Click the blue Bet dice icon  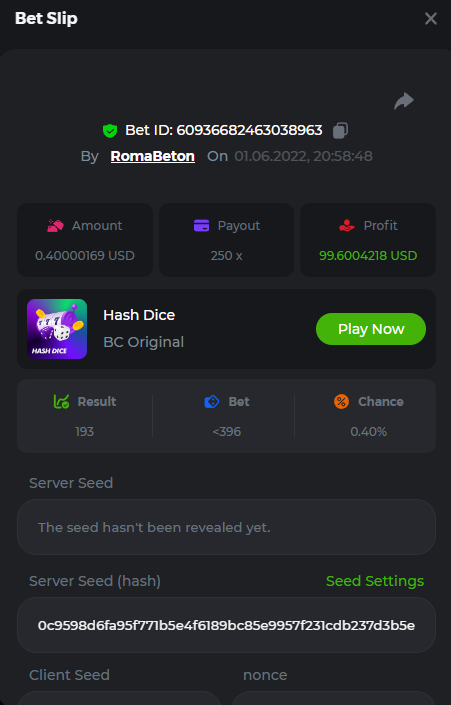coord(212,402)
